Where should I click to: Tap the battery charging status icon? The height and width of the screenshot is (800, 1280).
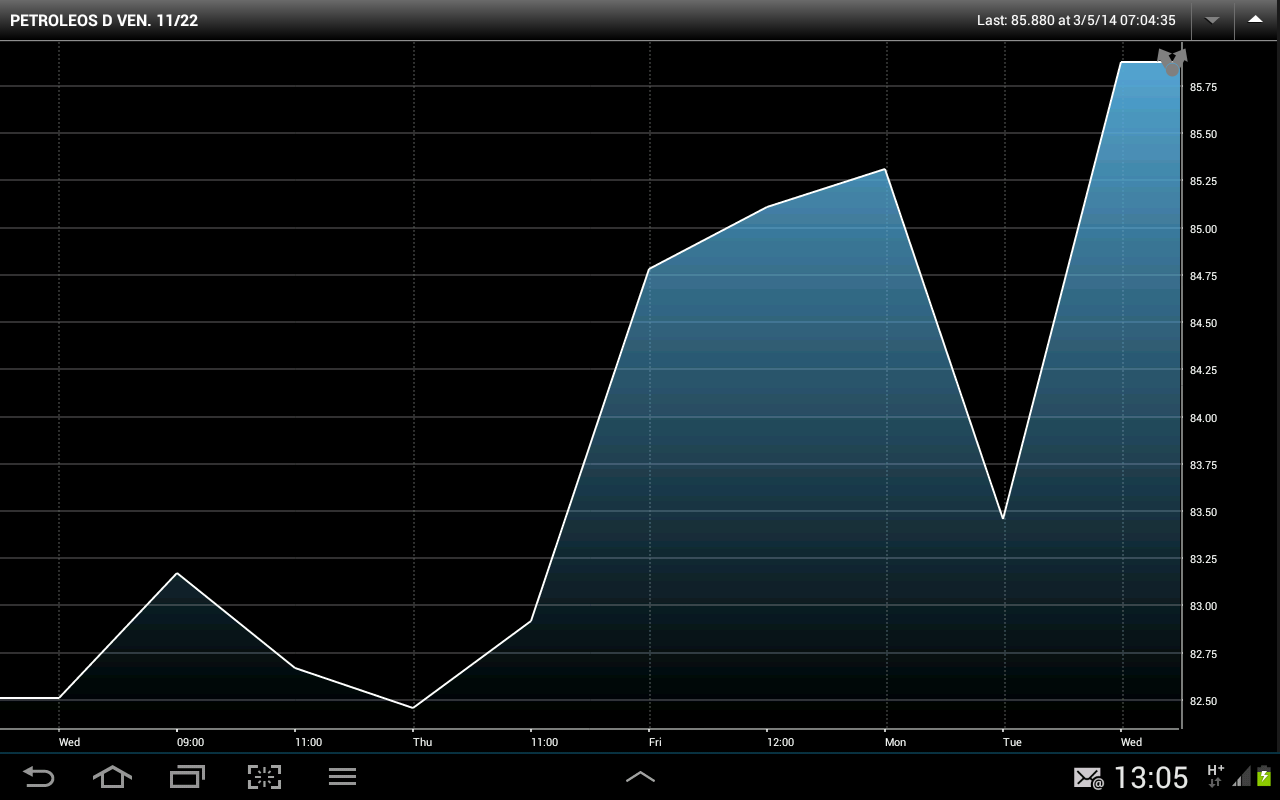(1264, 776)
